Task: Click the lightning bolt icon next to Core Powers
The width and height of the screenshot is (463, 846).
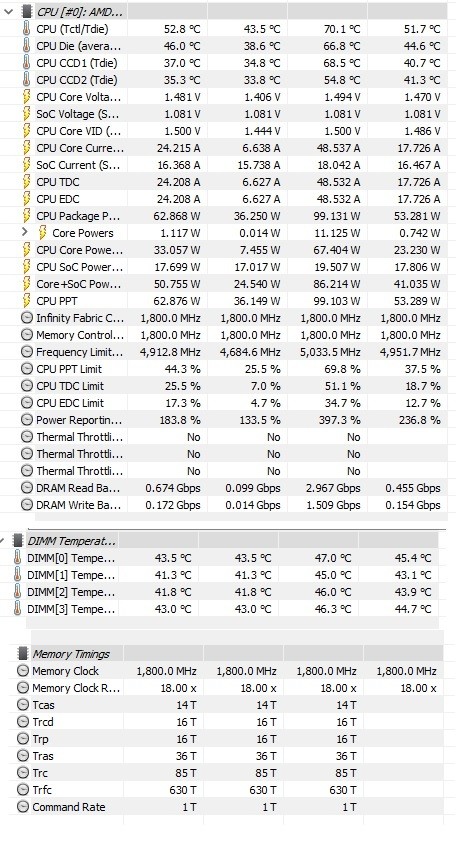Action: 43,233
